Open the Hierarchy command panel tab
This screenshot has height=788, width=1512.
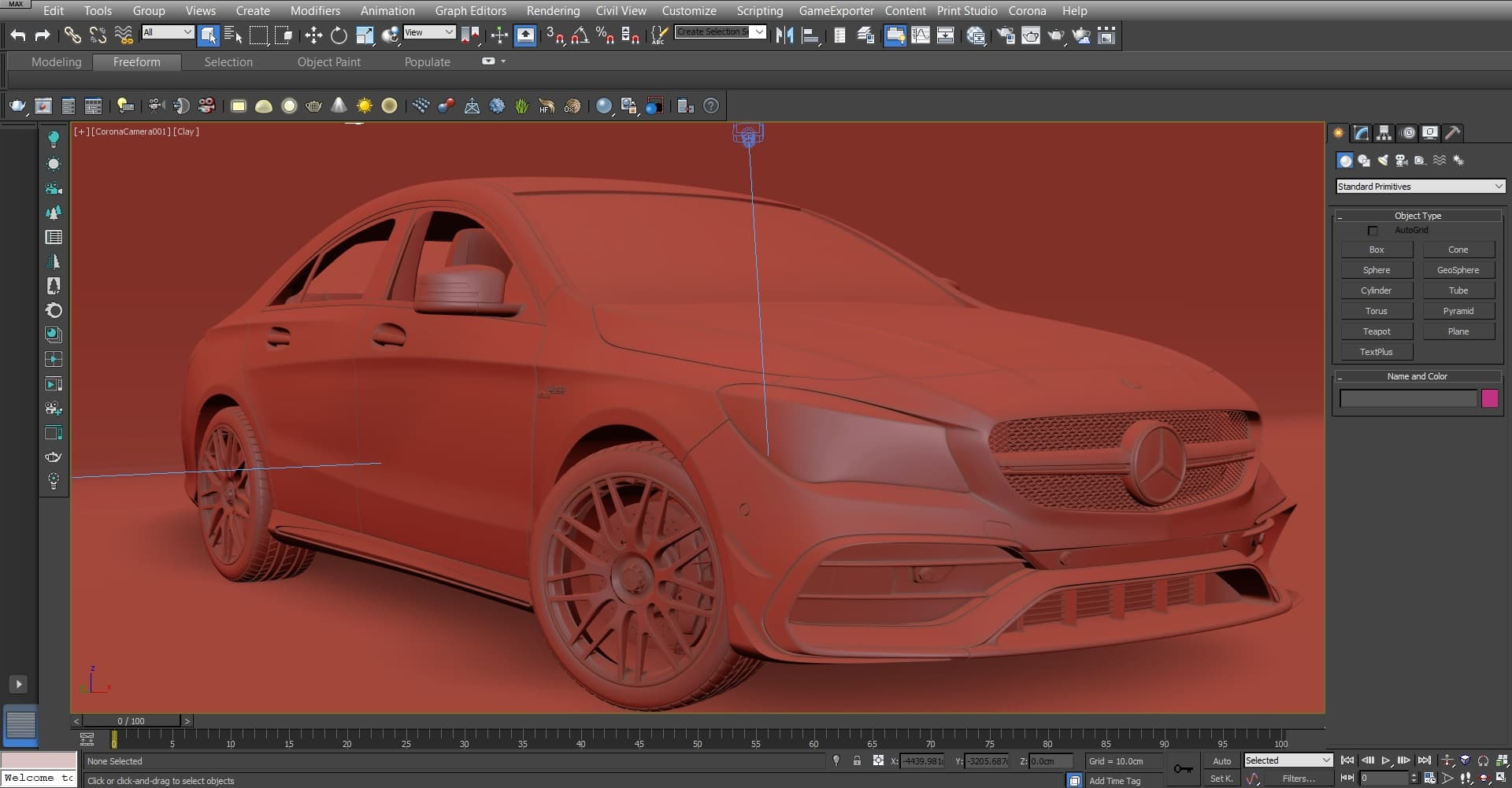point(1384,133)
